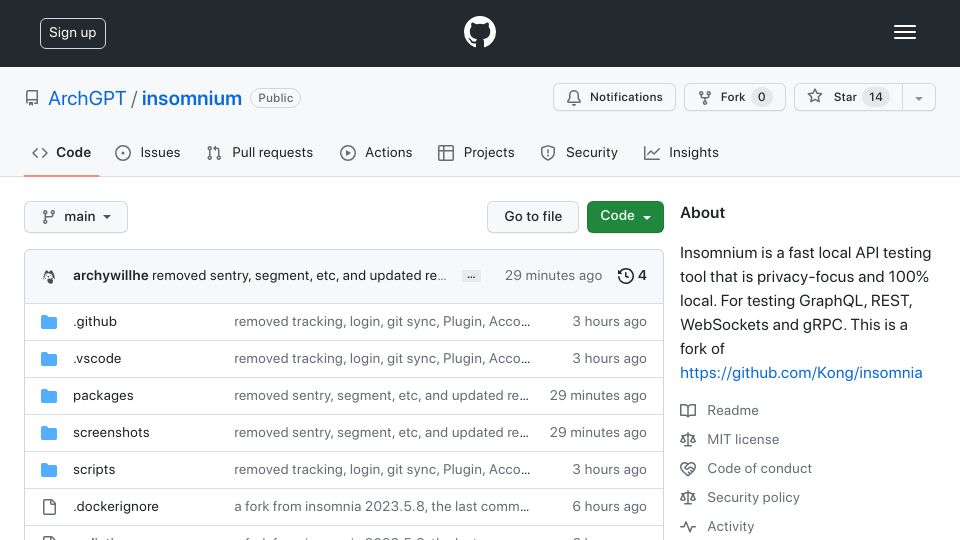Open the .github row commit message

(382, 321)
